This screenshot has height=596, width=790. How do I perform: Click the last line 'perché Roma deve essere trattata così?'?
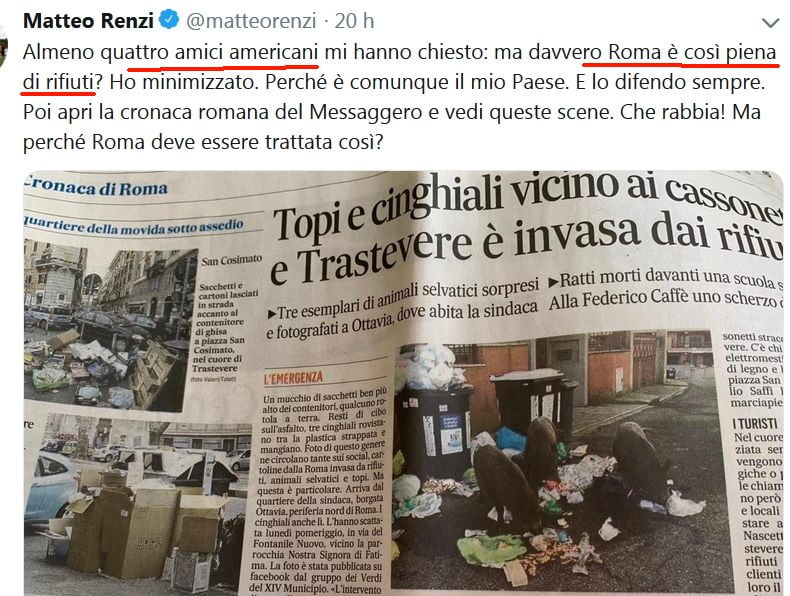pos(204,142)
